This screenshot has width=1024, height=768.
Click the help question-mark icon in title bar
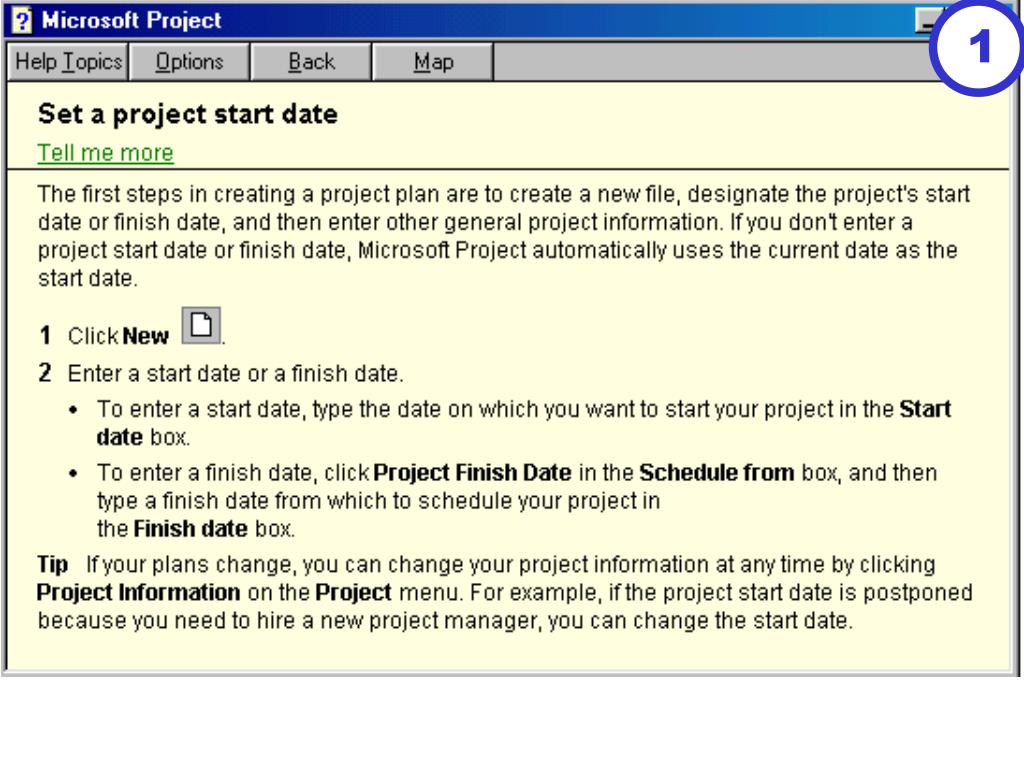coord(21,20)
